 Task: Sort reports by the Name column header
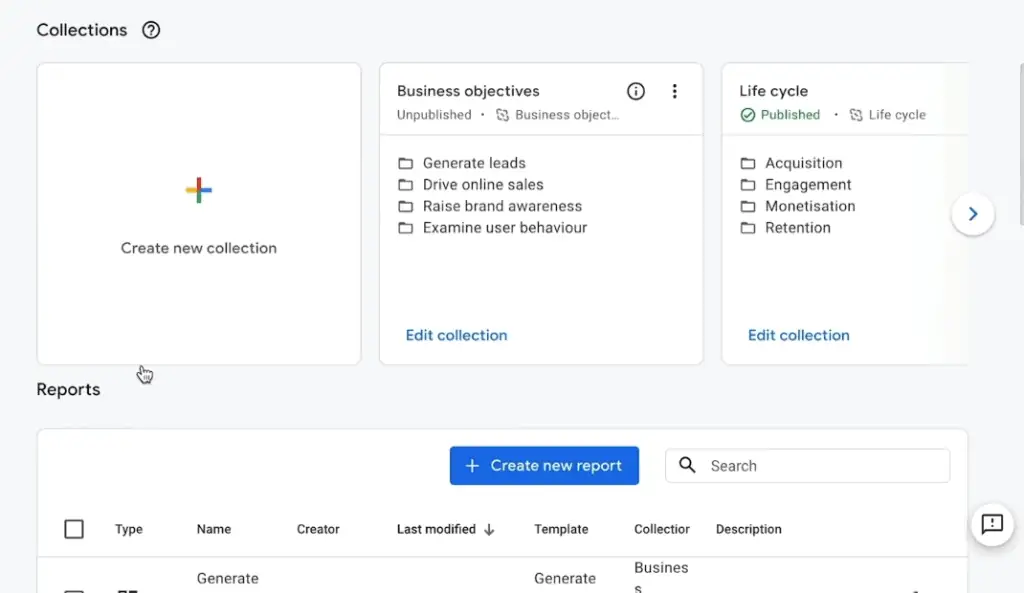(212, 529)
